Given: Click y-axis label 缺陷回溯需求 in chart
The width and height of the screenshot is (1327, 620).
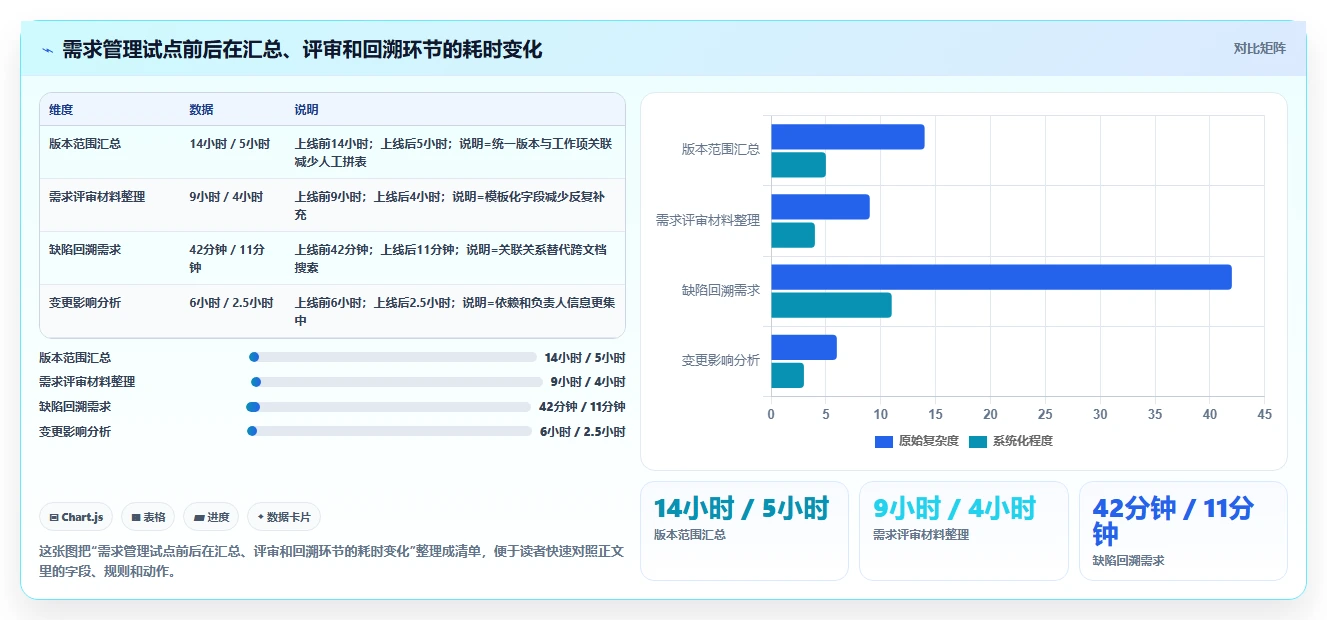Looking at the screenshot, I should (x=720, y=290).
